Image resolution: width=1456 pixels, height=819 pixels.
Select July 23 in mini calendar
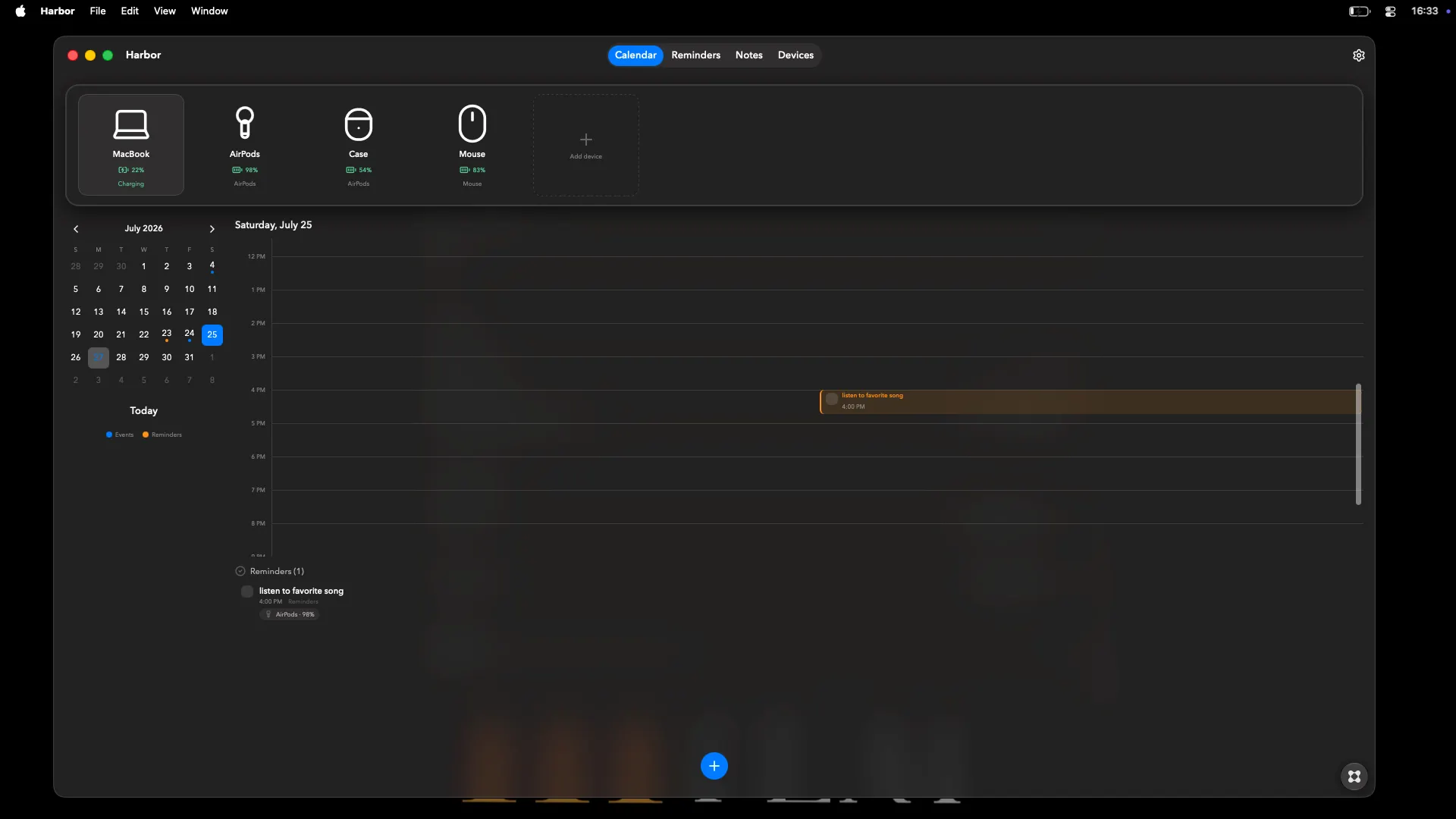pyautogui.click(x=167, y=334)
